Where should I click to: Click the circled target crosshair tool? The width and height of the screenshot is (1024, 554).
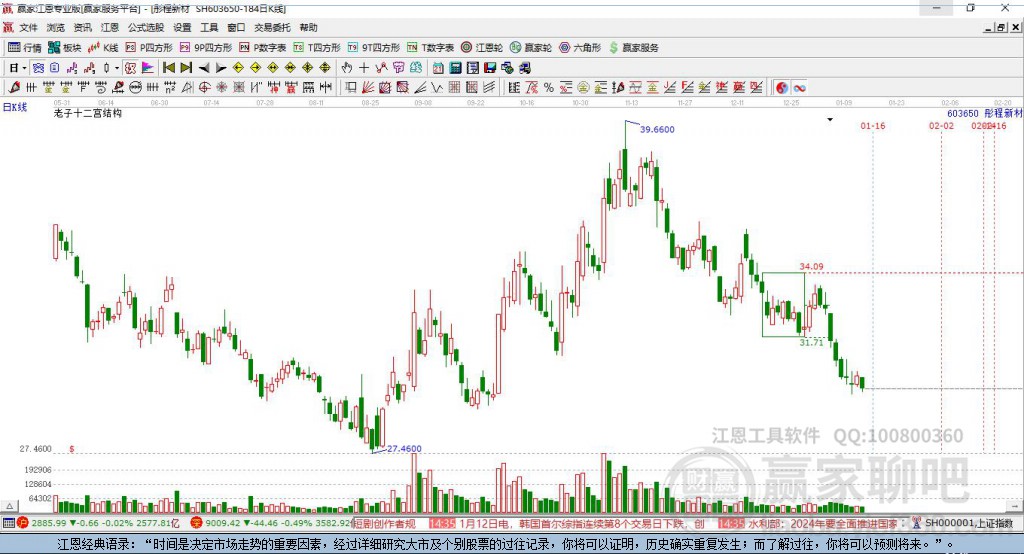pyautogui.click(x=204, y=88)
